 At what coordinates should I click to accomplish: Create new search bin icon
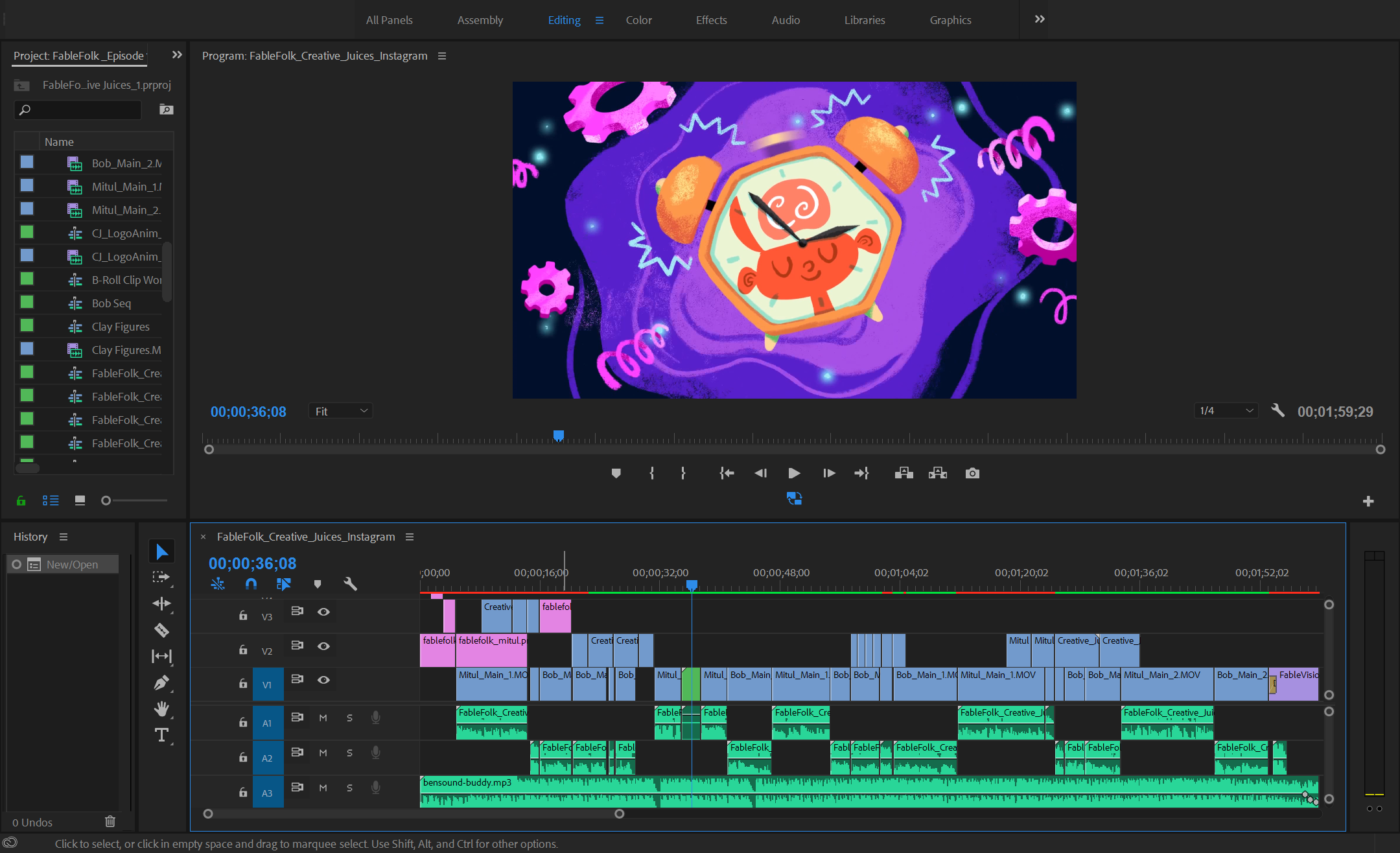[x=166, y=110]
